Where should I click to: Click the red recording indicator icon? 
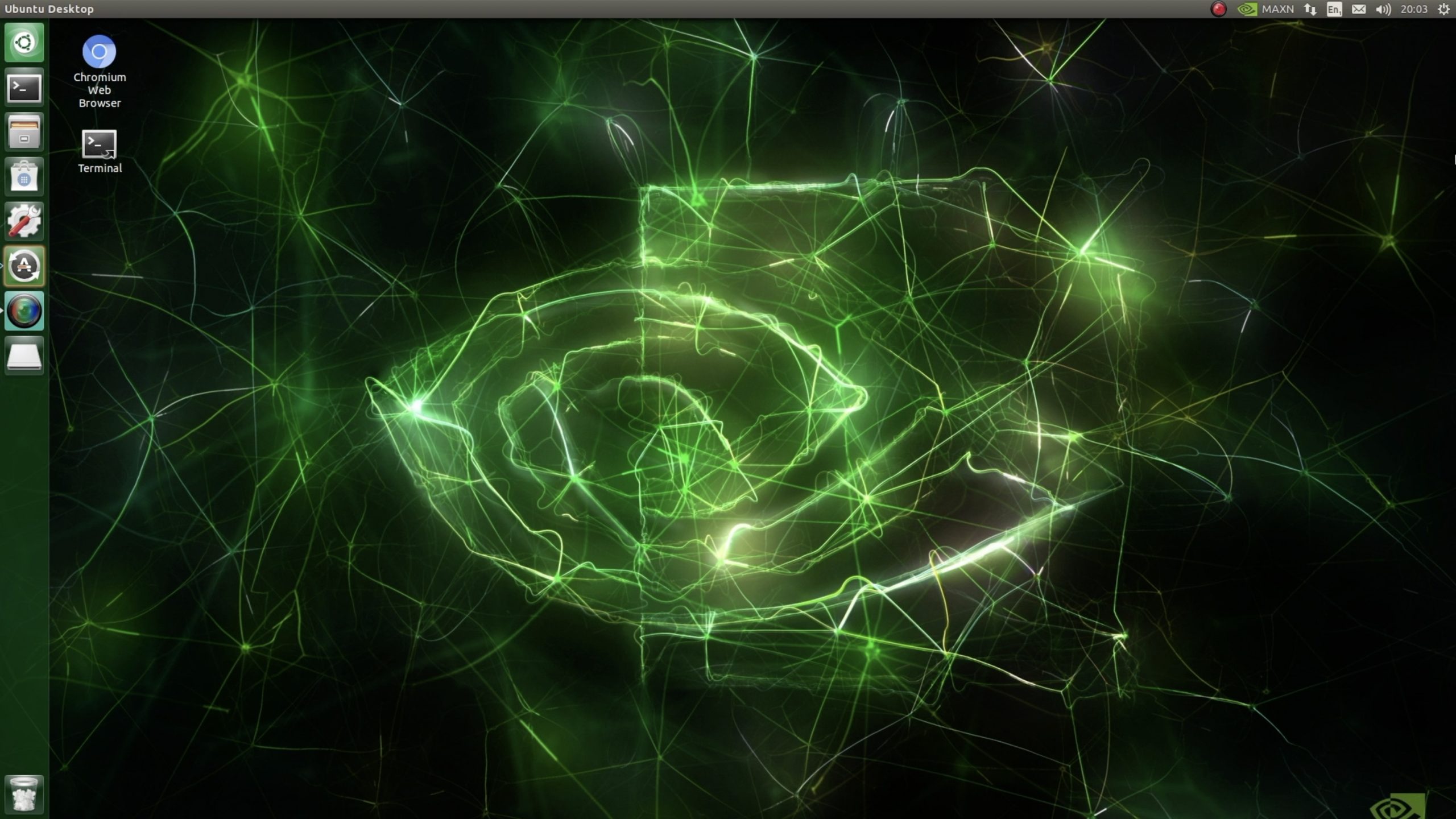pyautogui.click(x=1219, y=9)
